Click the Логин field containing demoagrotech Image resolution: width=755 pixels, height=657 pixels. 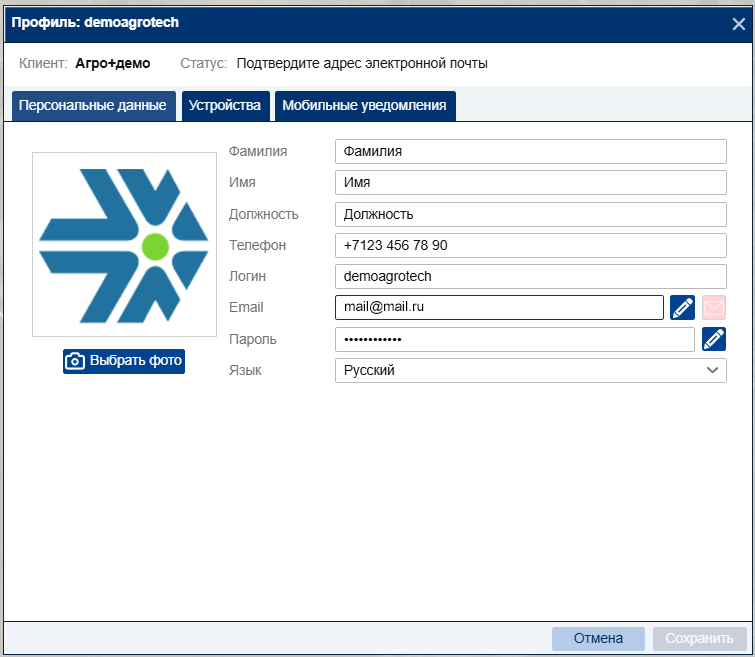pos(531,276)
